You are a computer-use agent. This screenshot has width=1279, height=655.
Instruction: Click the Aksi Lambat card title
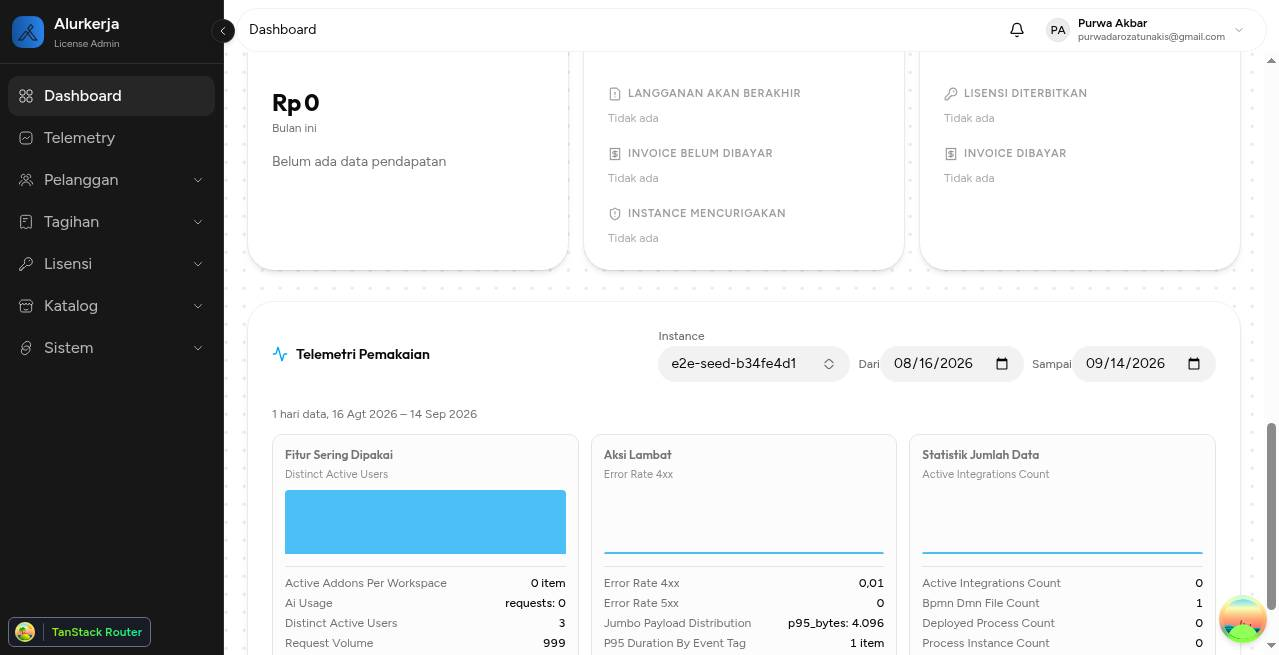coord(638,455)
